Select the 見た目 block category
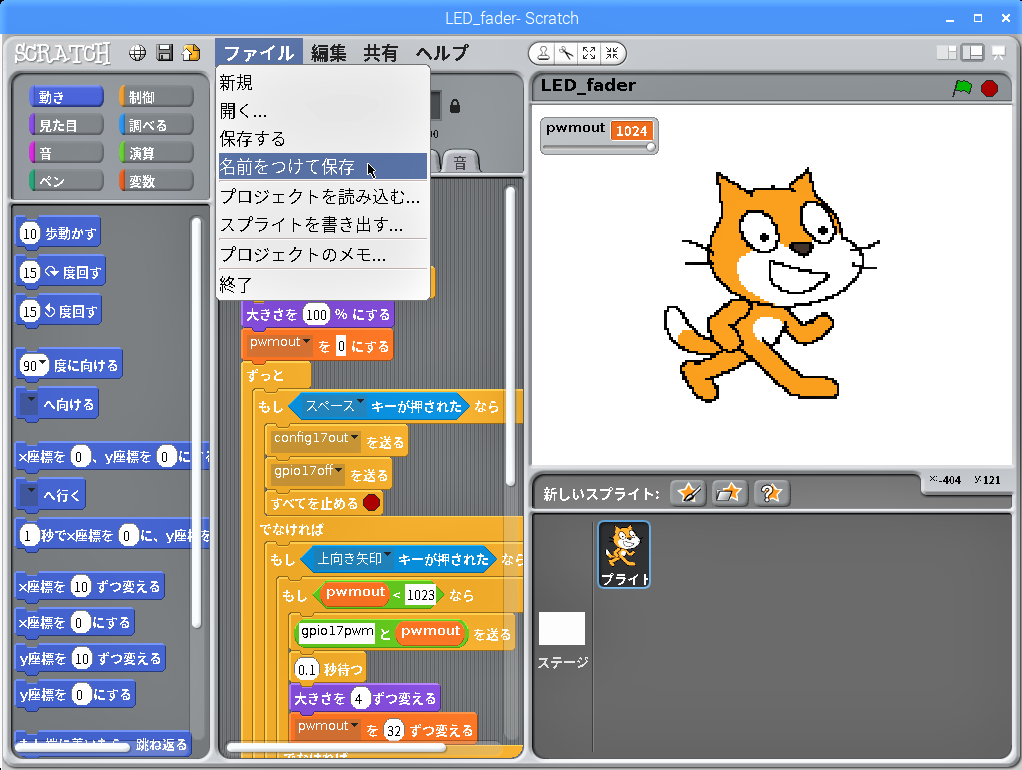 pos(66,125)
